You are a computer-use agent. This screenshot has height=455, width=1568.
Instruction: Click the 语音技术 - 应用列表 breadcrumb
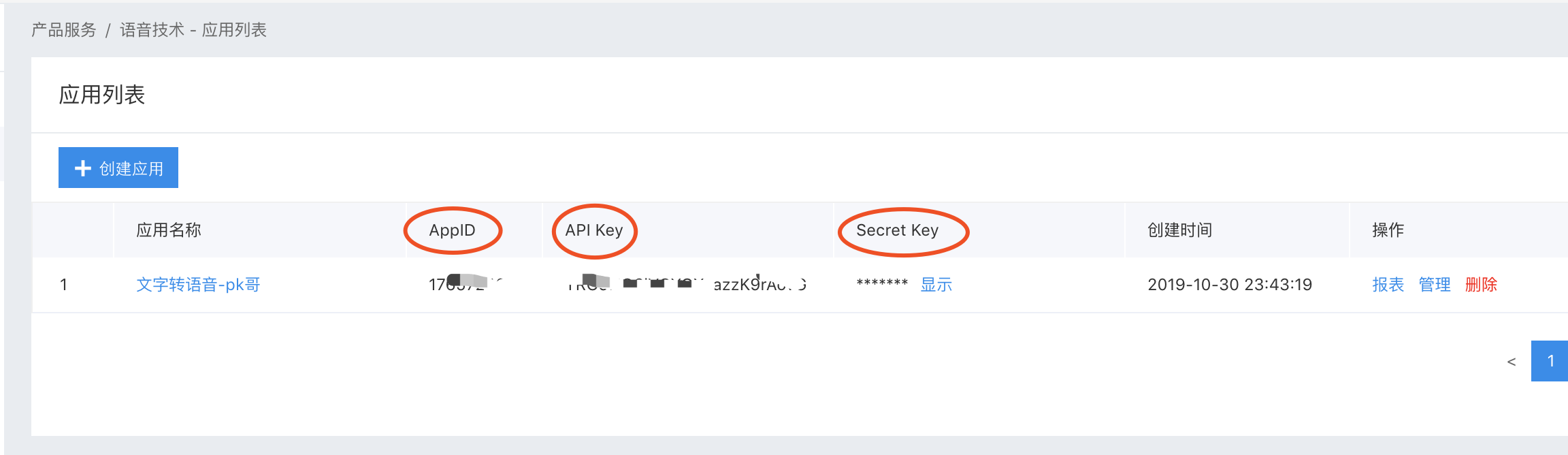pyautogui.click(x=193, y=30)
